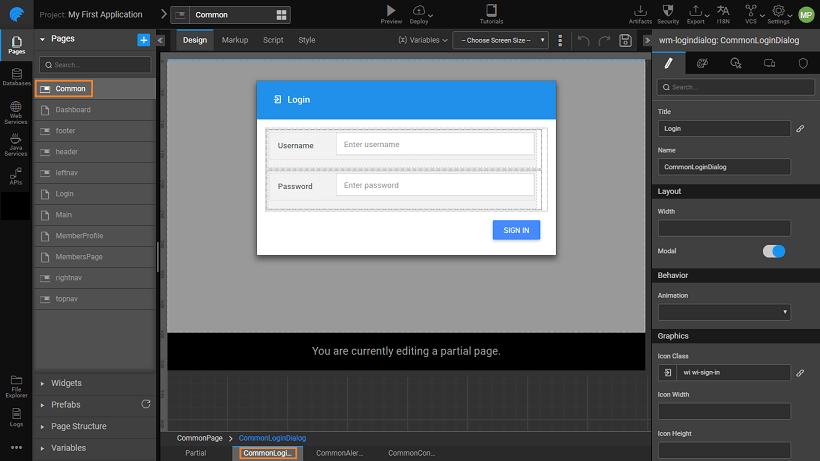Select the Dashboard page in list
Screen dimensions: 820x461
coord(73,110)
